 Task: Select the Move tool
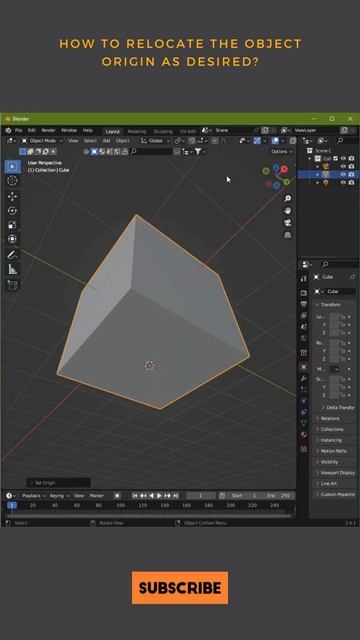[12, 196]
